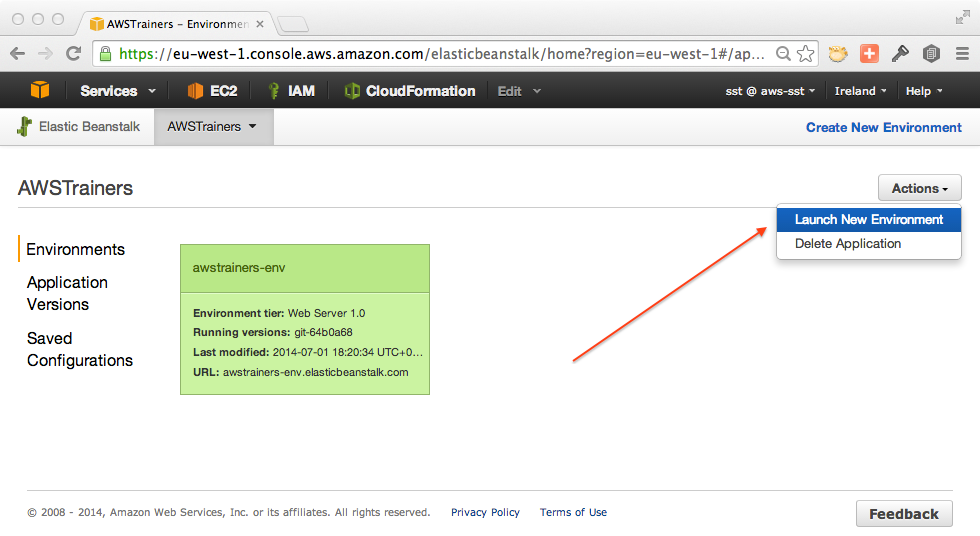Screen dimensions: 980x536
Task: Click the git-64b0a68 running version text
Action: (323, 332)
